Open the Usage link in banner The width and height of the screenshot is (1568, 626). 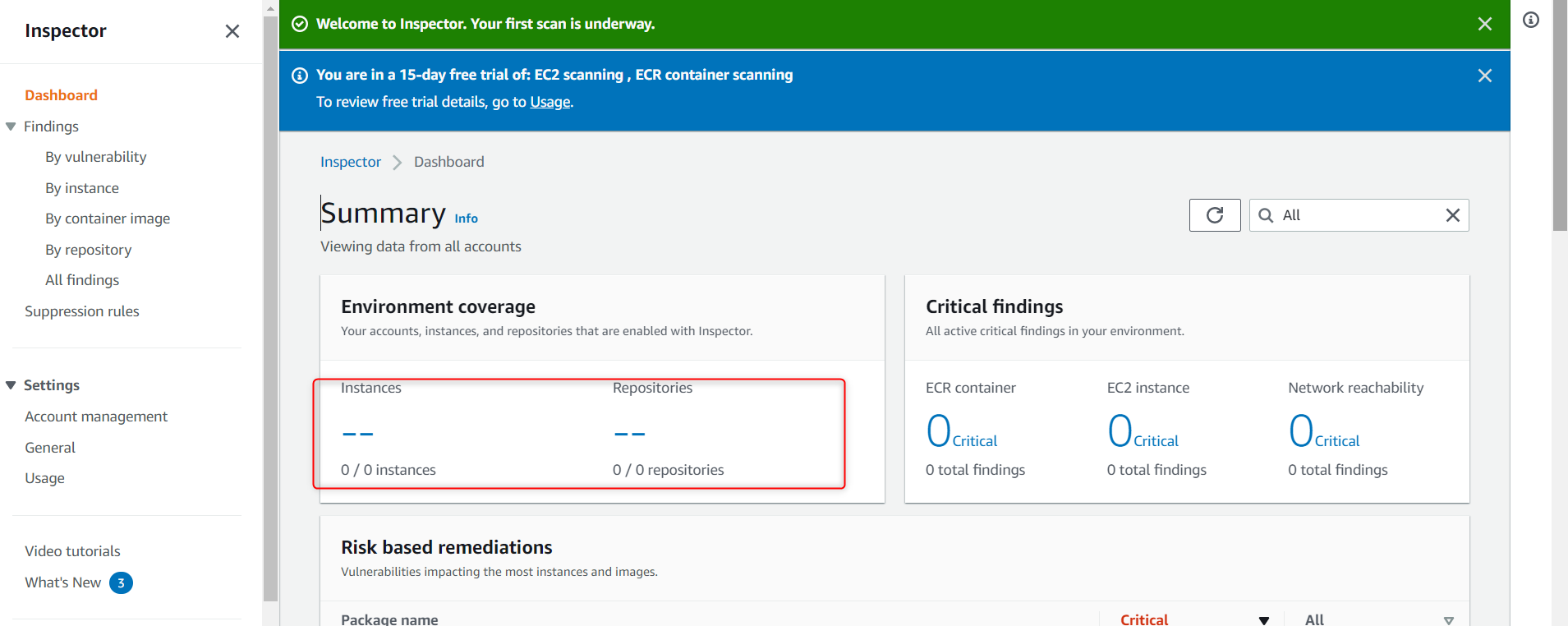[550, 102]
